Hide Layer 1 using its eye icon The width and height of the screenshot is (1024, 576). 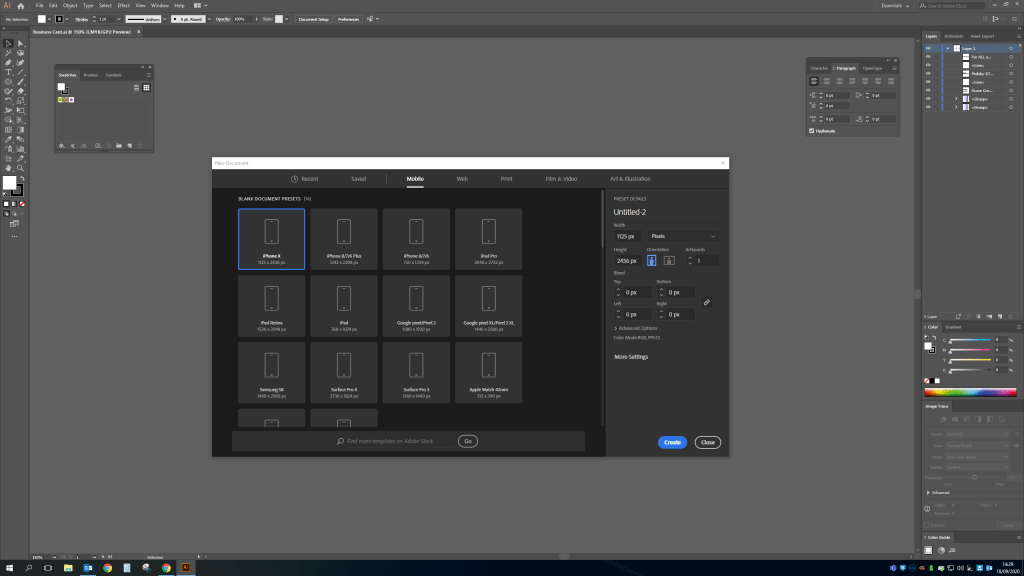[x=929, y=48]
